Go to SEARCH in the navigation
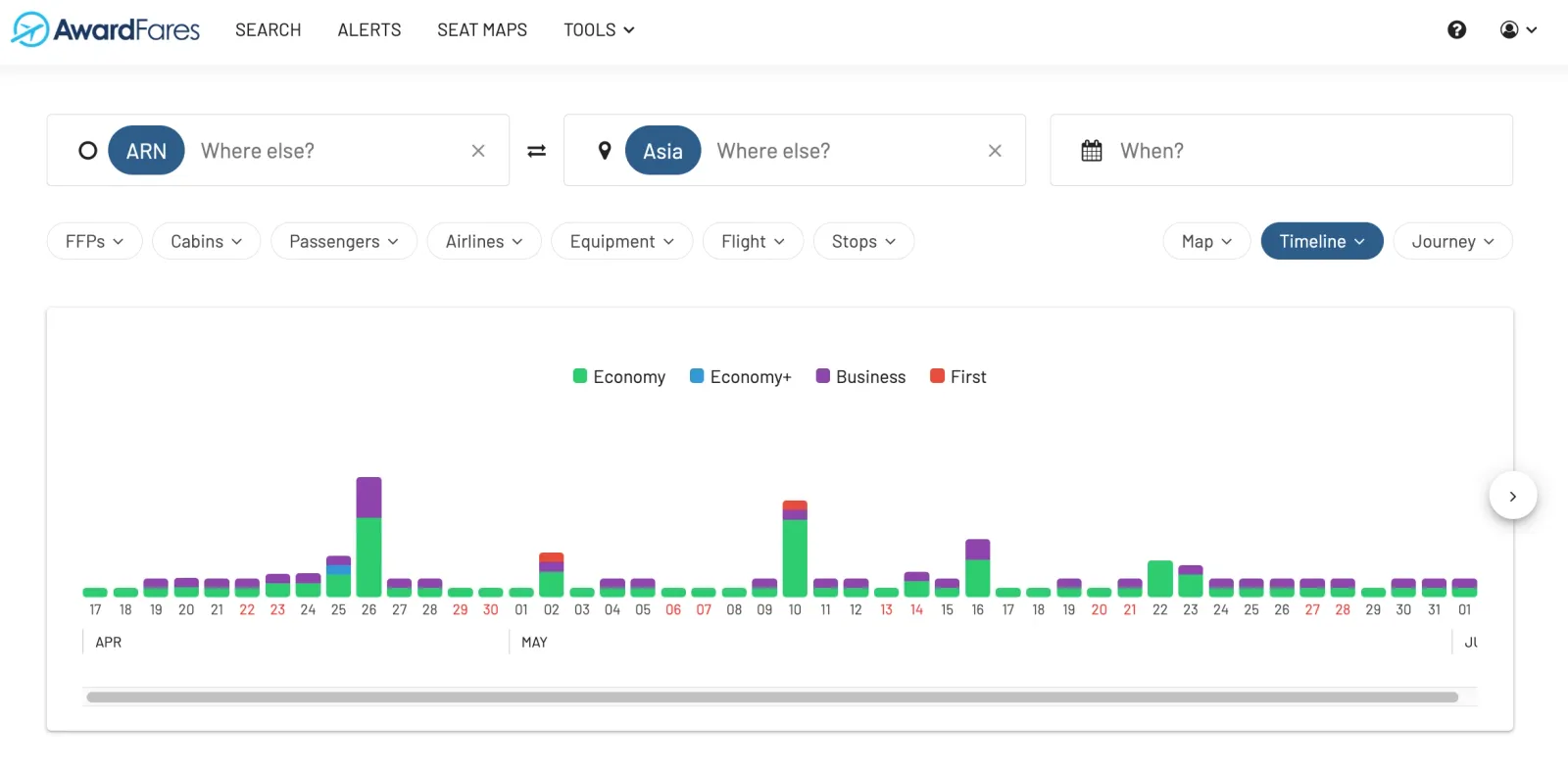This screenshot has width=1568, height=770. [x=269, y=30]
